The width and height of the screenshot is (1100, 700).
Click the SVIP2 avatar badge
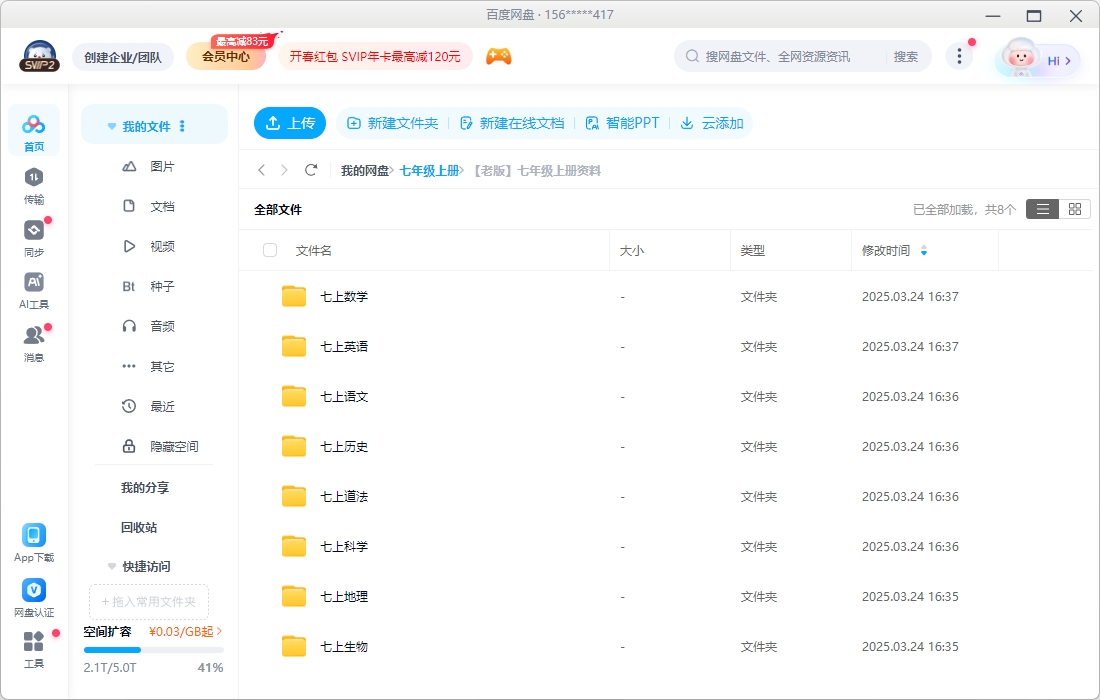coord(39,56)
